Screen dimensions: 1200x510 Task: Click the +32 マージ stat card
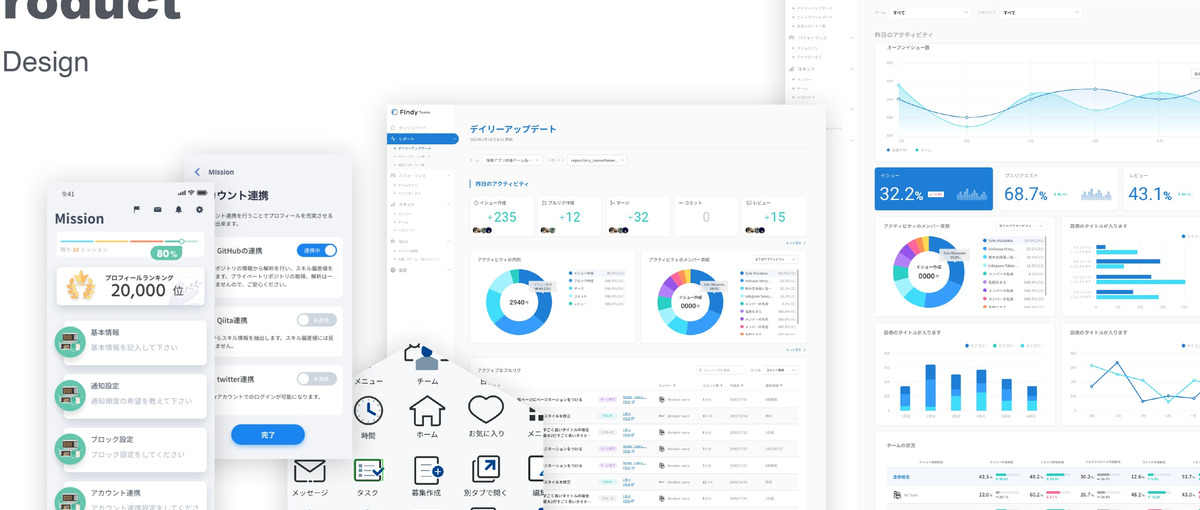pos(637,216)
